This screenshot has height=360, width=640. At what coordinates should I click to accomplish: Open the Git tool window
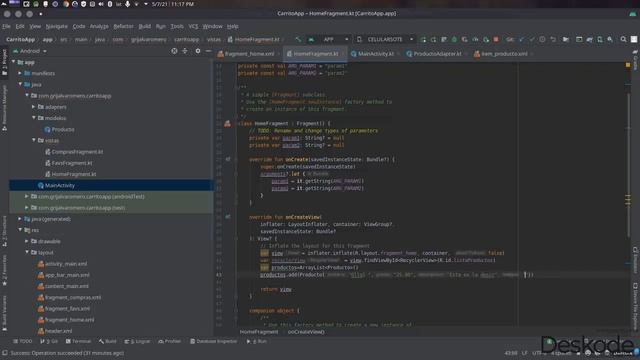[x=49, y=341]
